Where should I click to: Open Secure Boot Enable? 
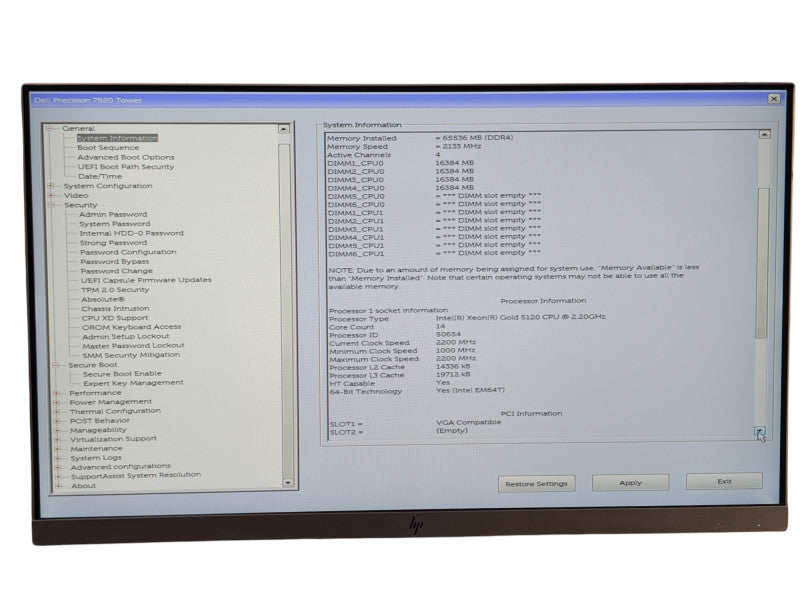coord(122,374)
